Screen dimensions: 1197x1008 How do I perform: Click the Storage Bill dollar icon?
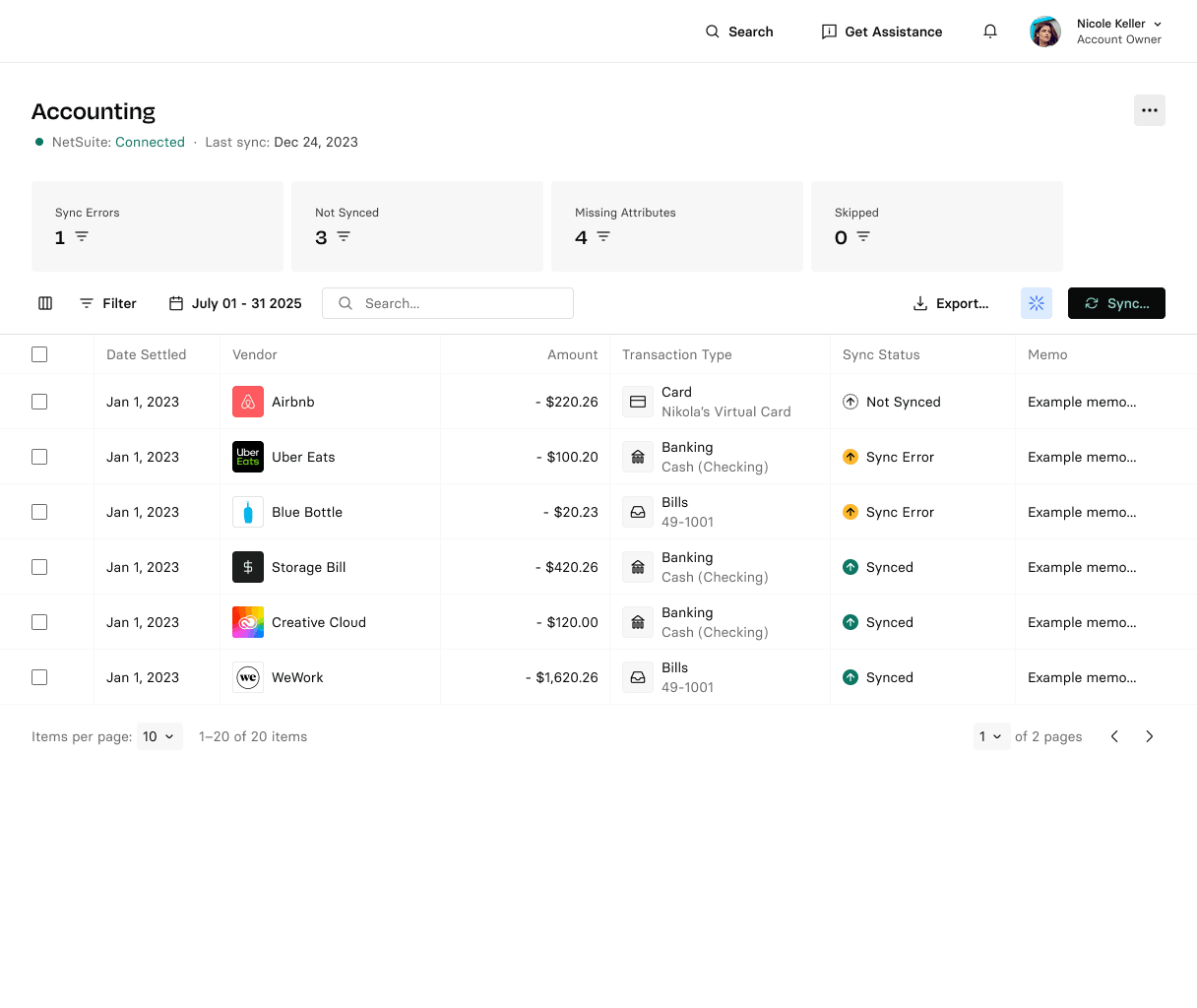point(248,567)
